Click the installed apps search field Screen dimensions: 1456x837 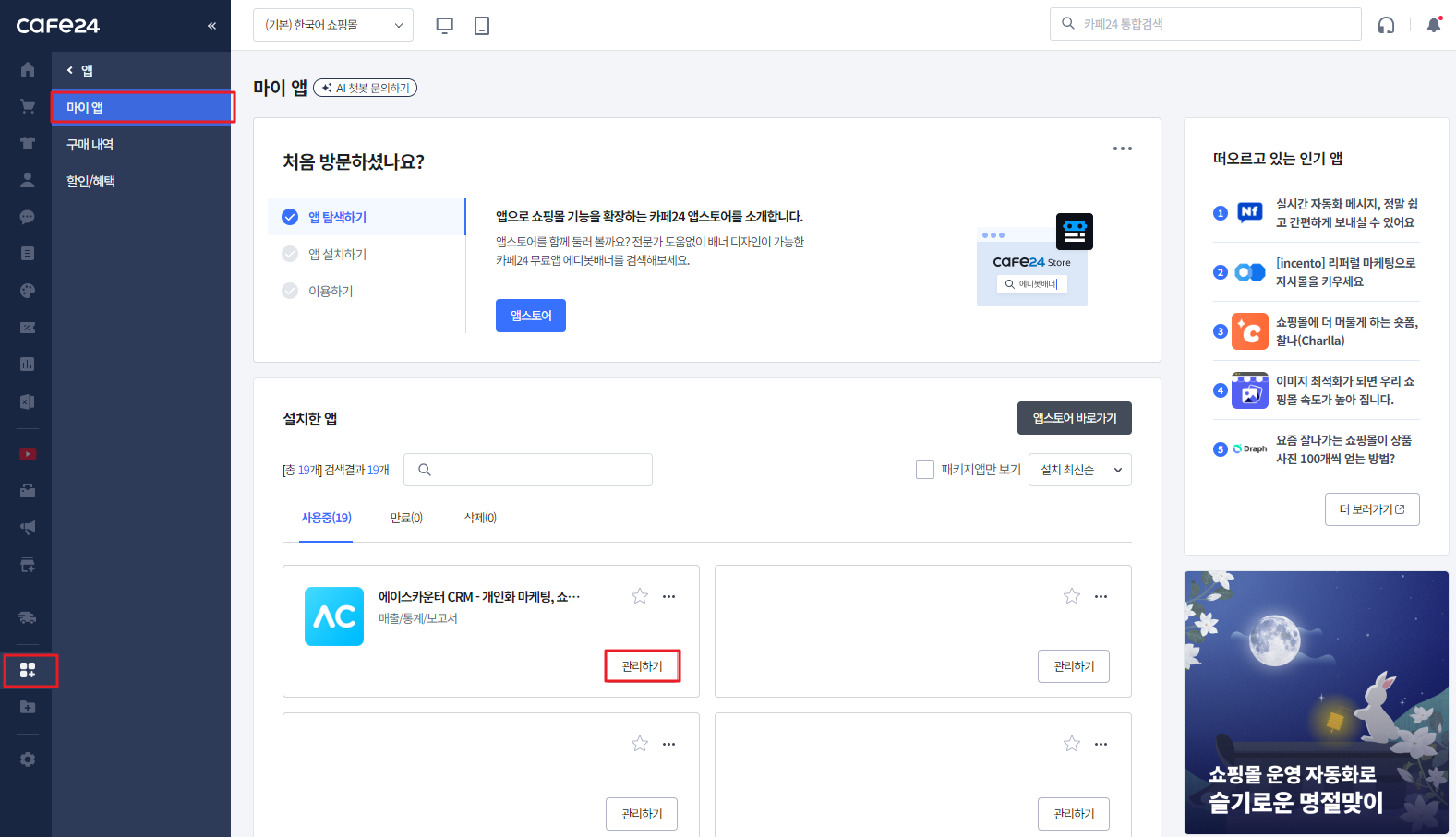[x=528, y=470]
